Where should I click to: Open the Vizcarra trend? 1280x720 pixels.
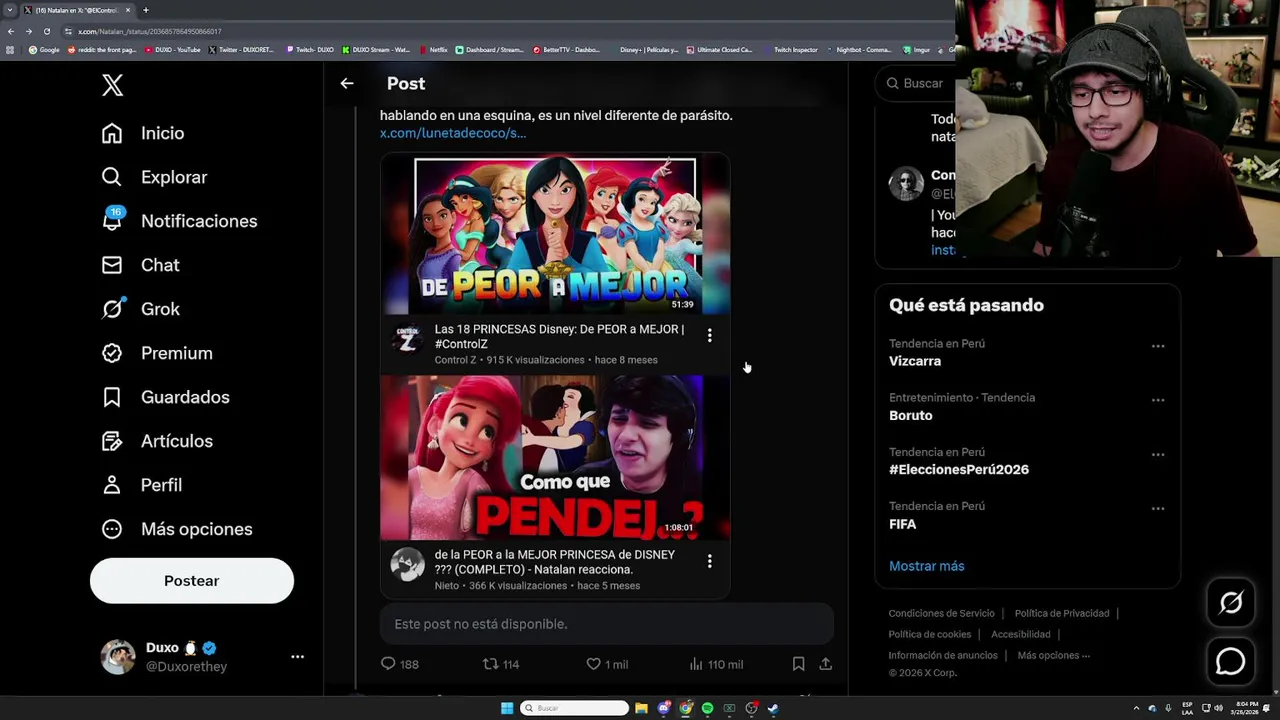coord(915,361)
